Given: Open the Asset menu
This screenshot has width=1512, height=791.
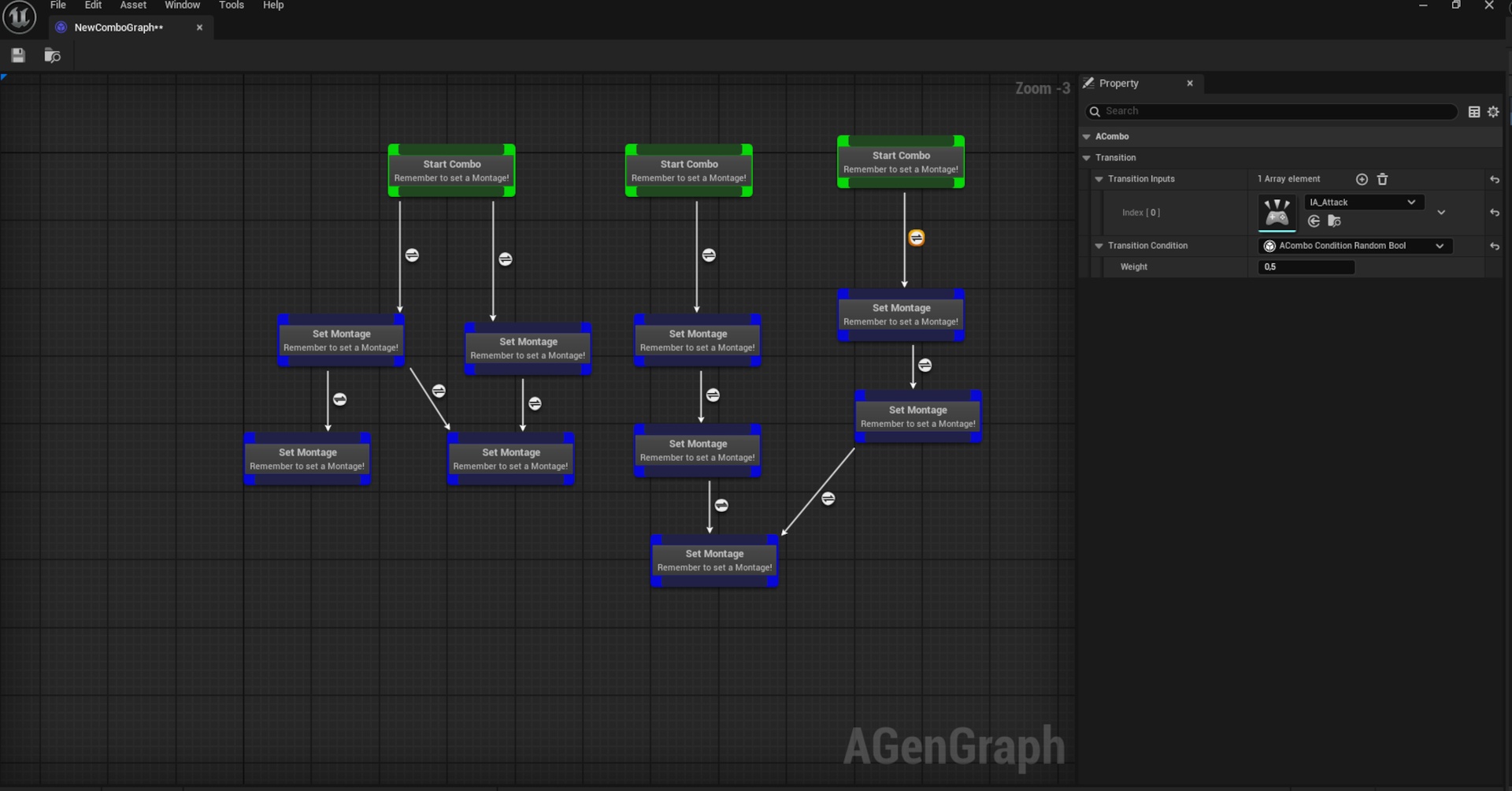Looking at the screenshot, I should click(133, 5).
